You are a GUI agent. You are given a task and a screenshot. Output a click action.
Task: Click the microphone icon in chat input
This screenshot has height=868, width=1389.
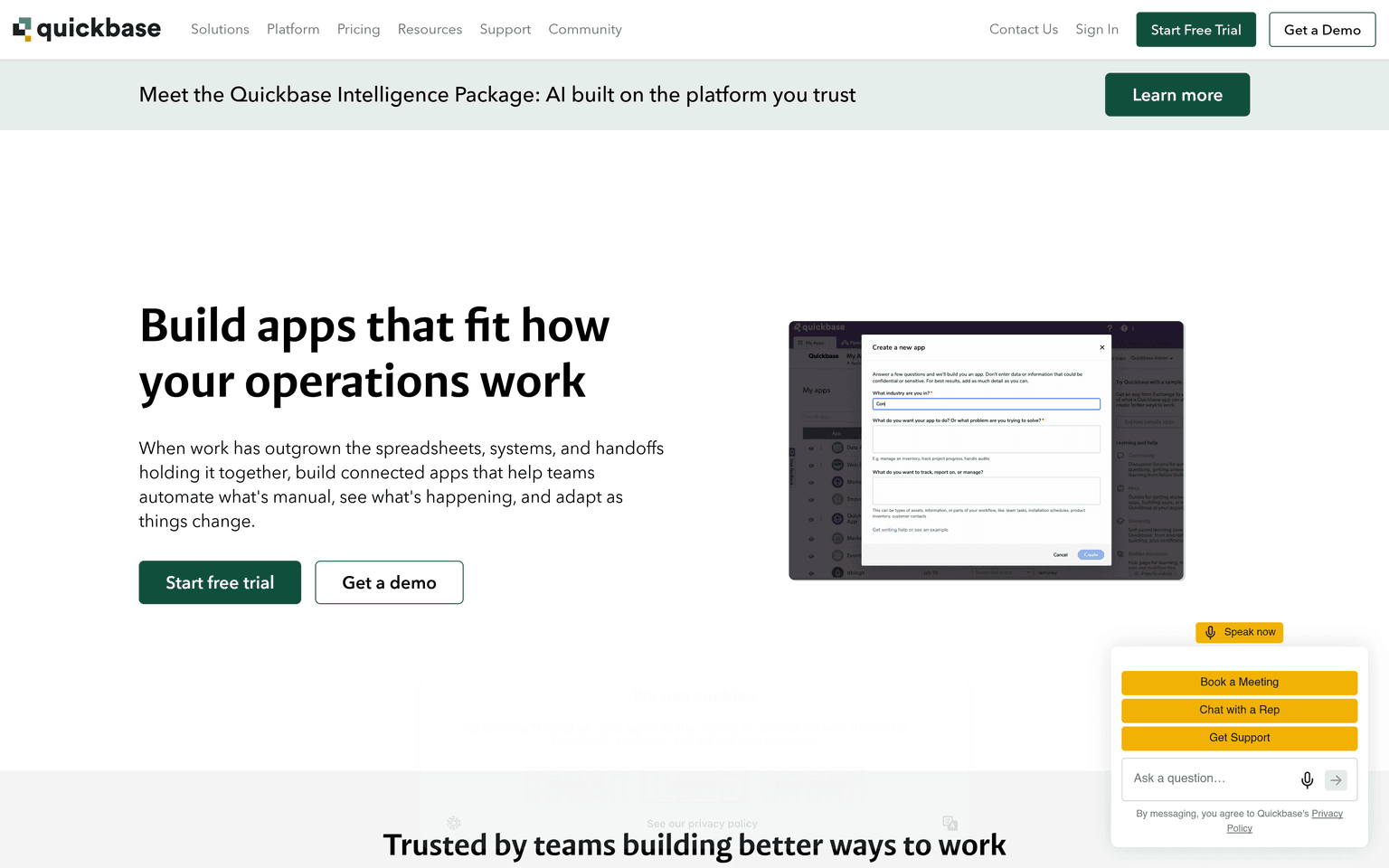coord(1307,779)
